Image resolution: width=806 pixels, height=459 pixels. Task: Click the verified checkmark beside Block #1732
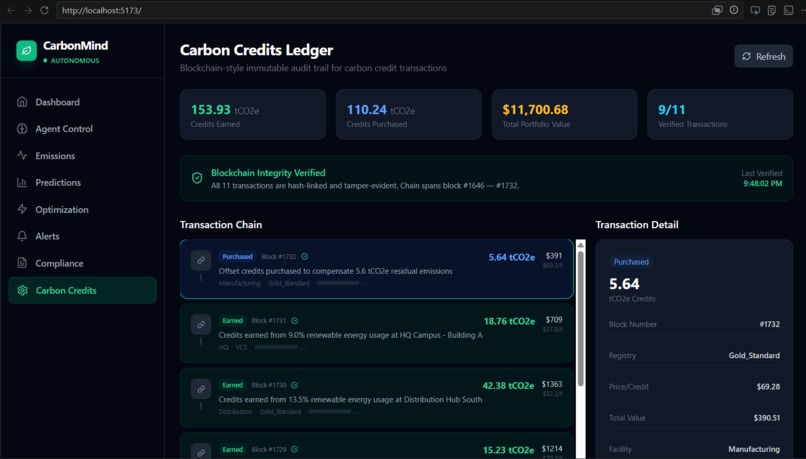[x=305, y=256]
